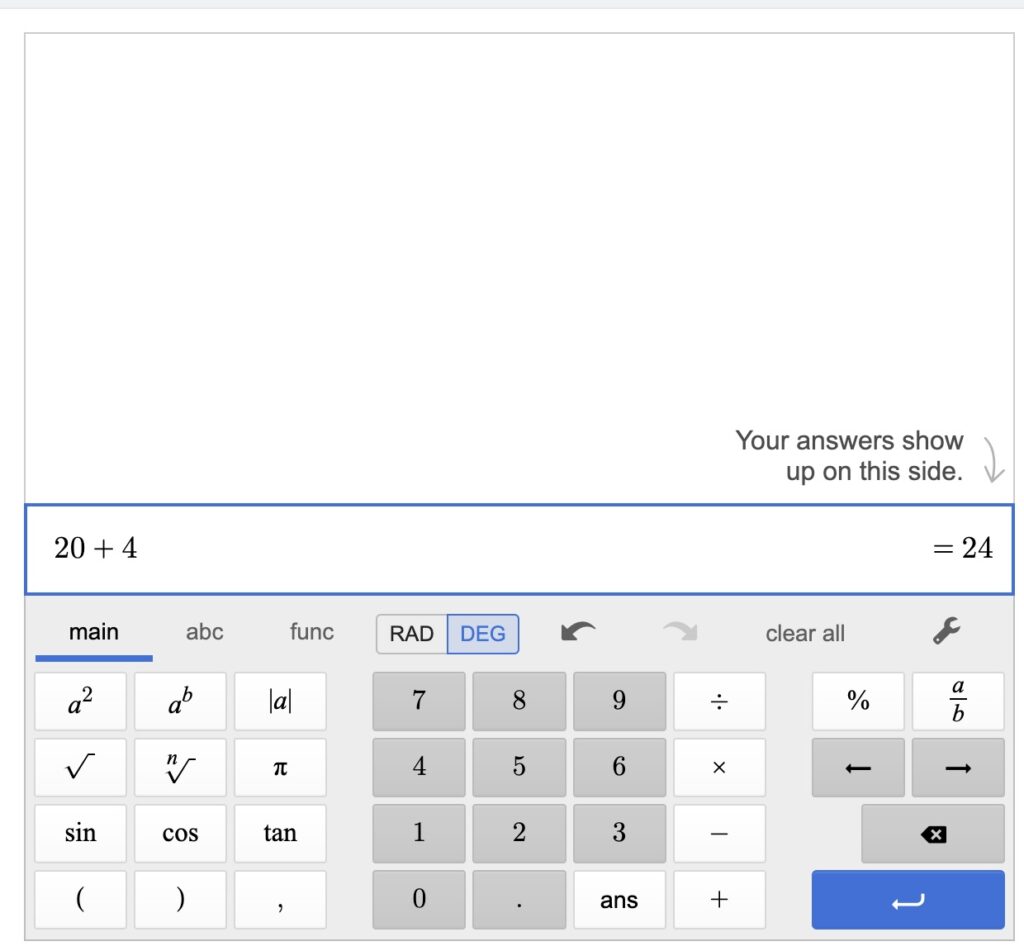Click the redo arrow icon
Image resolution: width=1024 pixels, height=951 pixels.
(x=680, y=632)
